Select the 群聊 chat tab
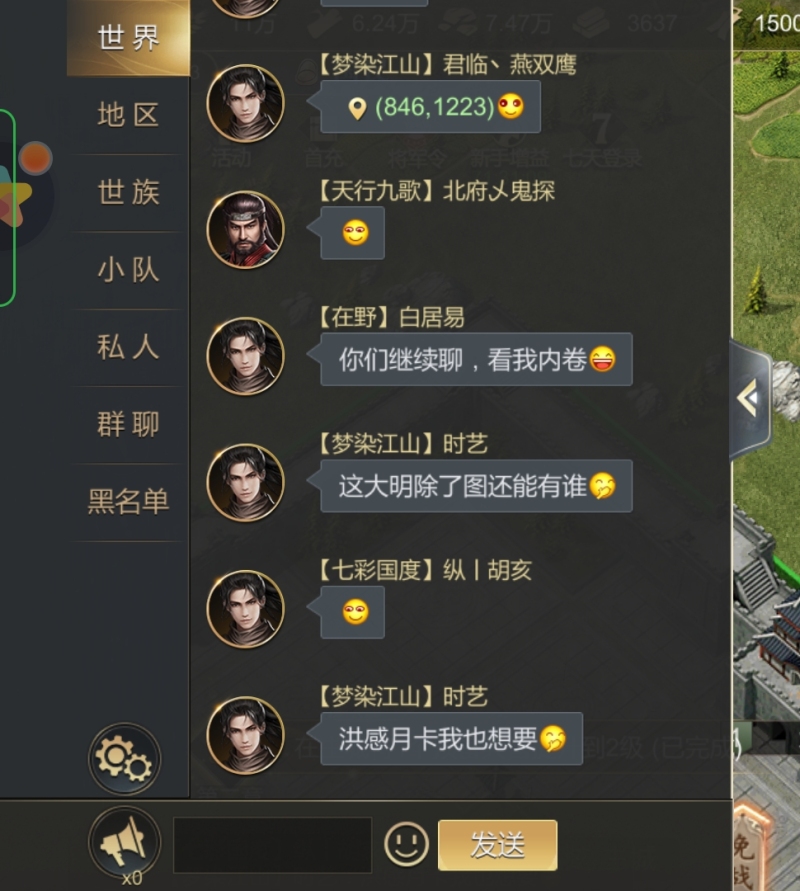 (128, 424)
